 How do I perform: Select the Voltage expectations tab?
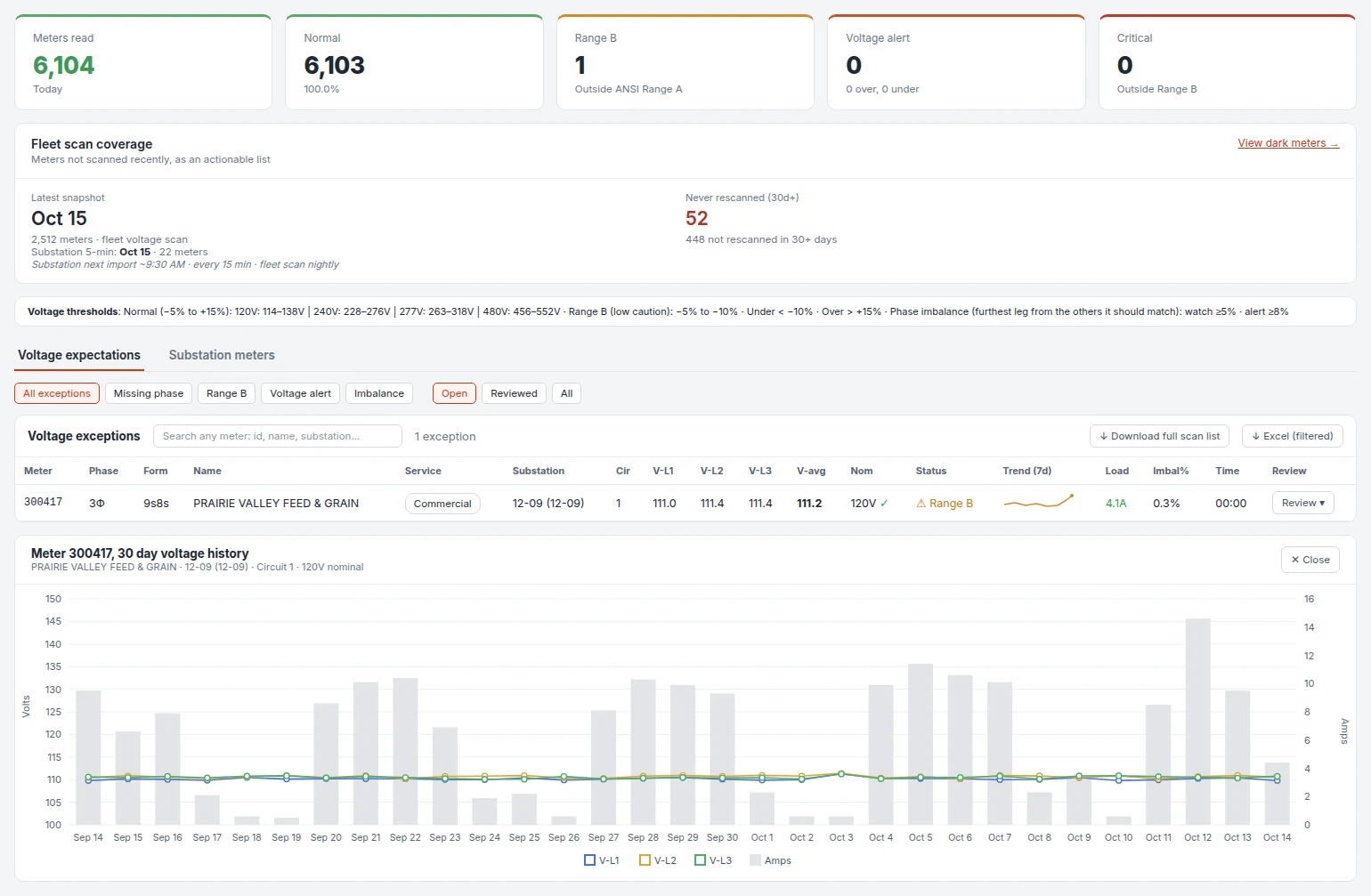coord(79,355)
